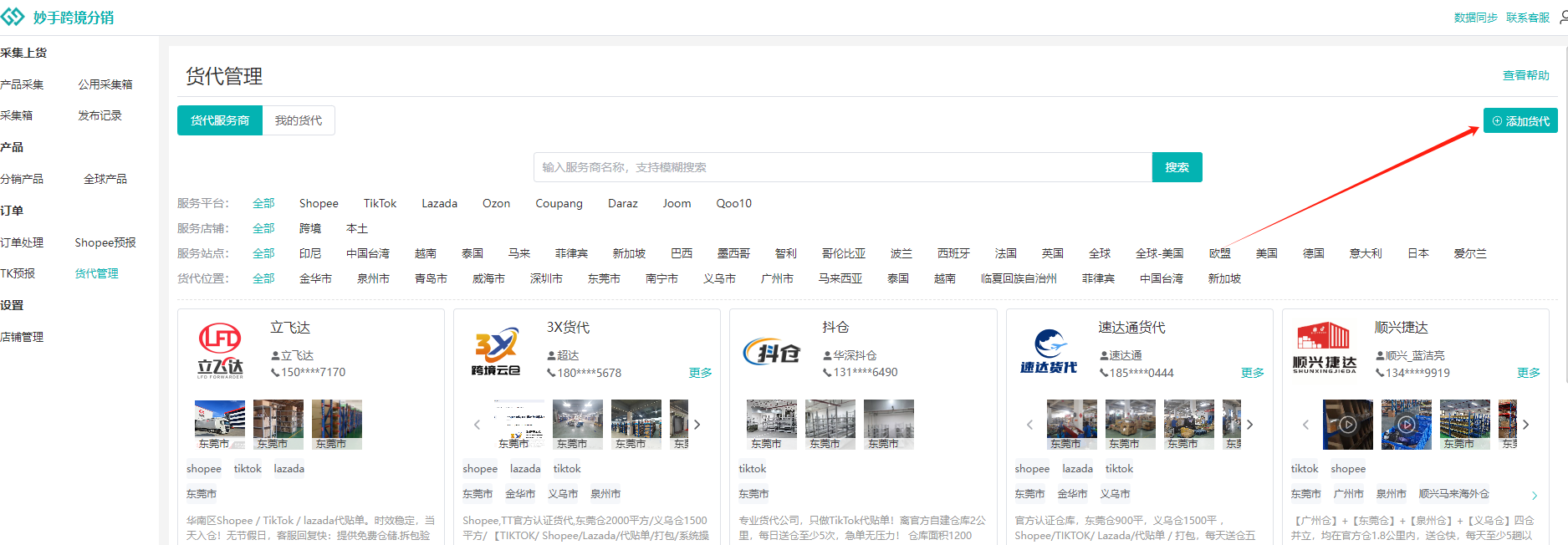Filter 服务平台 by Shopee
The height and width of the screenshot is (545, 1568).
[x=319, y=203]
